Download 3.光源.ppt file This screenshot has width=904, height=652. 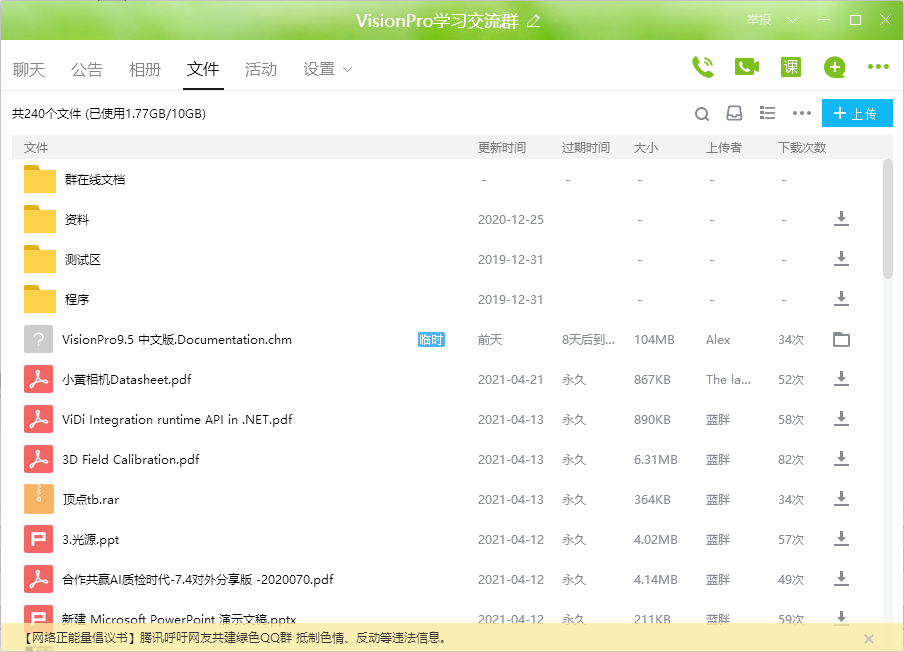point(841,538)
